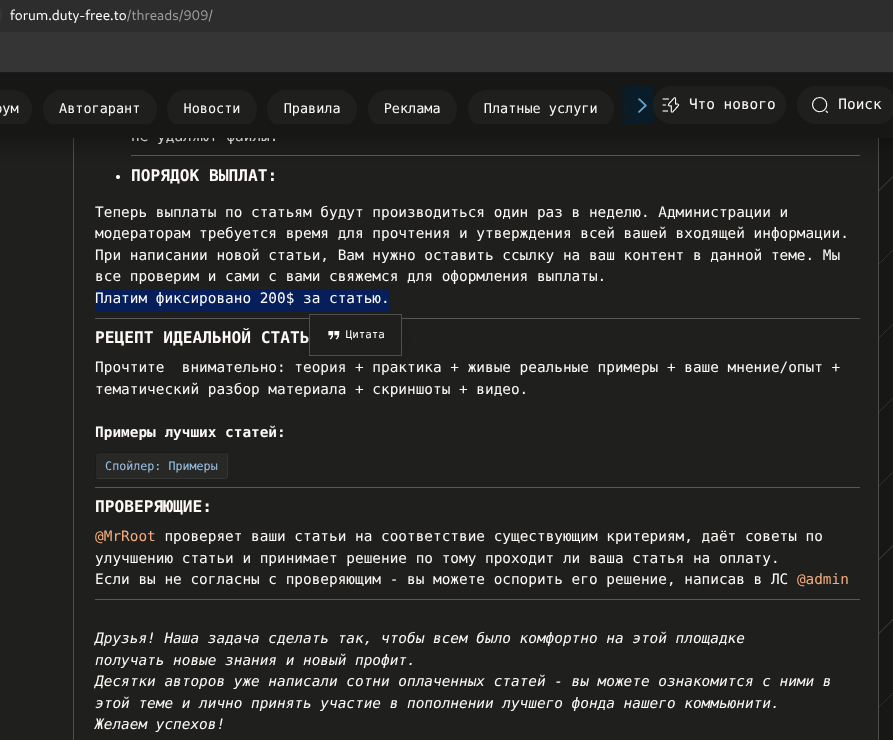Click the line beginning Если вы не согласны
Screen dimensions: 893x740
472,579
